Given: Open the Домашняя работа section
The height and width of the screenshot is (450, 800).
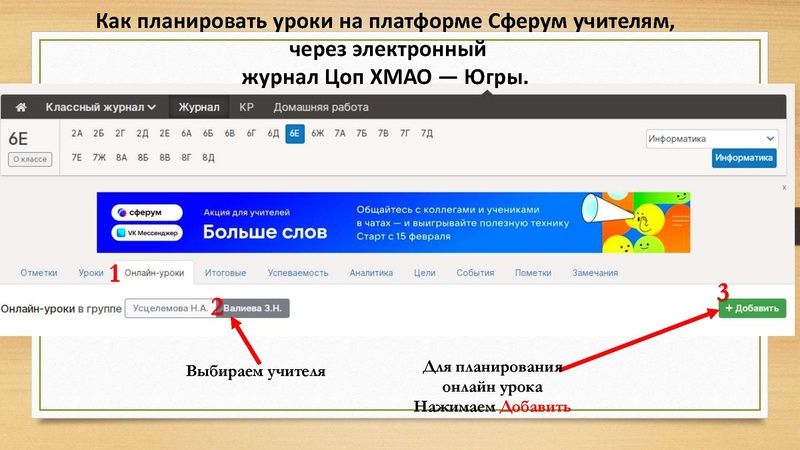Looking at the screenshot, I should (321, 107).
